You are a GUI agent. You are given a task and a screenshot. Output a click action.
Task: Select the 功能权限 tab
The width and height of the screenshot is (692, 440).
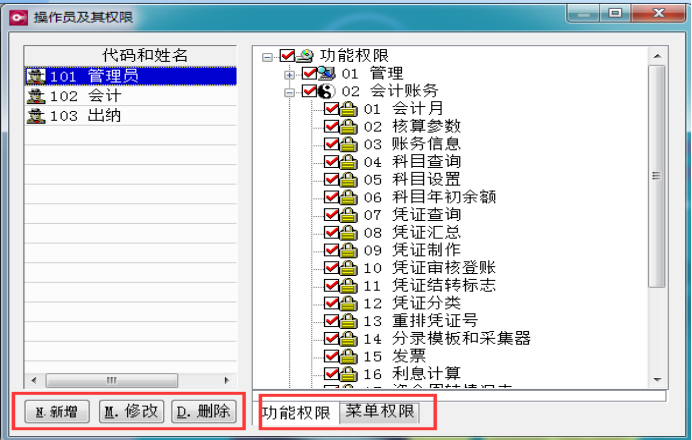tap(296, 412)
